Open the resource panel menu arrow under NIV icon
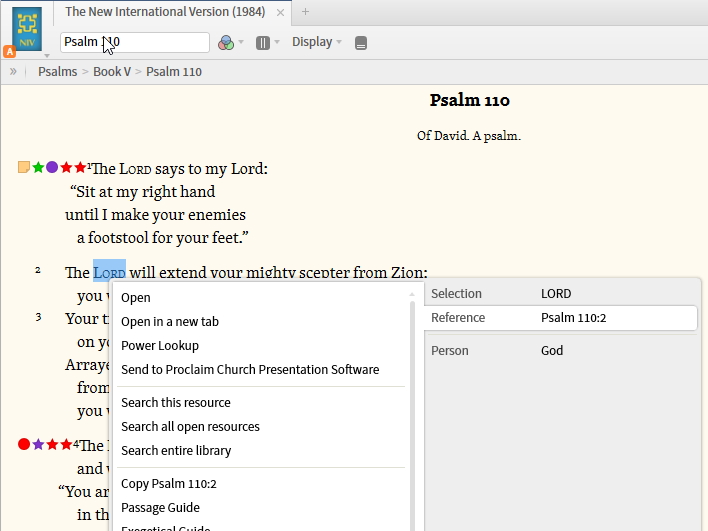Image resolution: width=708 pixels, height=531 pixels. tap(47, 56)
